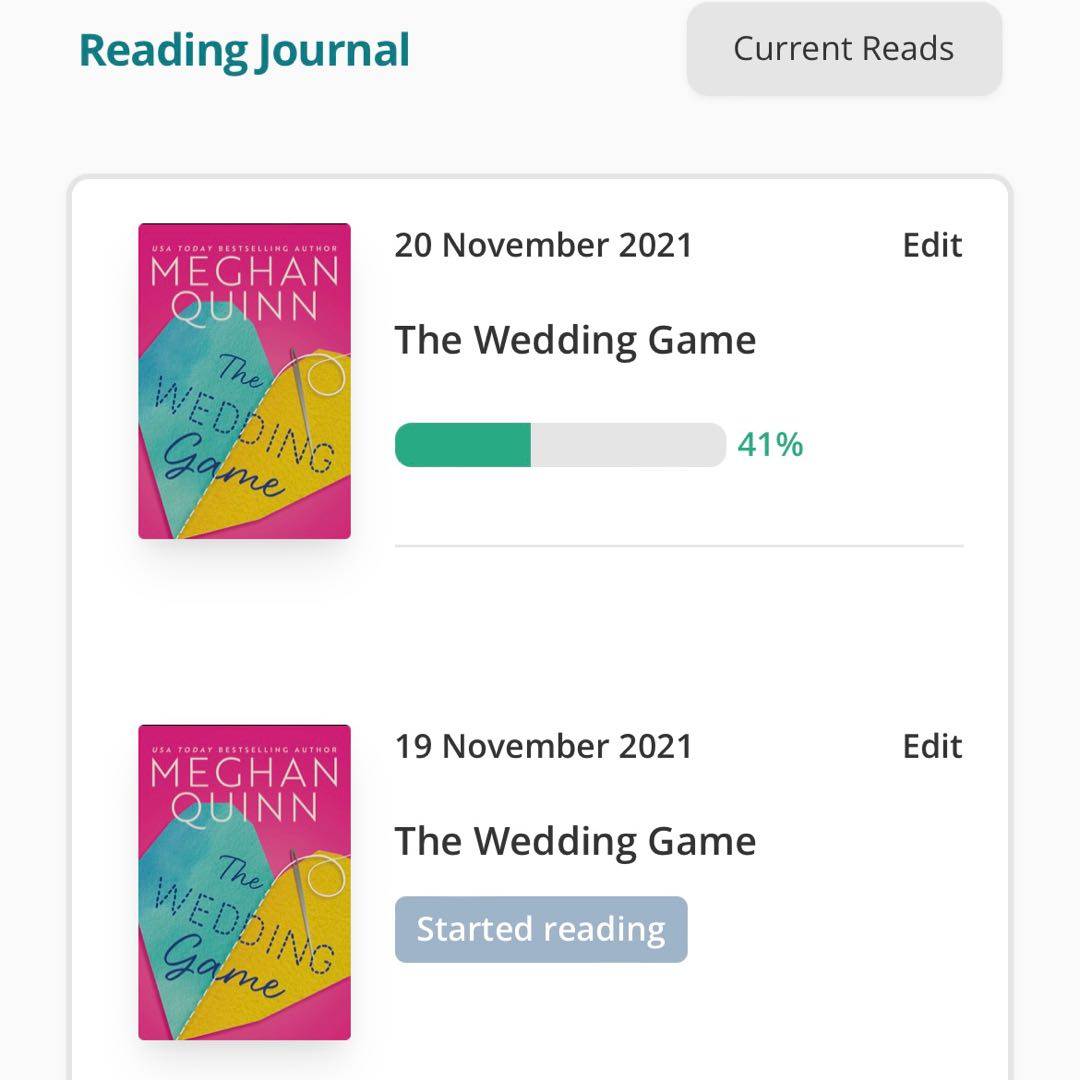1080x1080 pixels.
Task: Select the 20 November 2021 date text
Action: click(543, 245)
